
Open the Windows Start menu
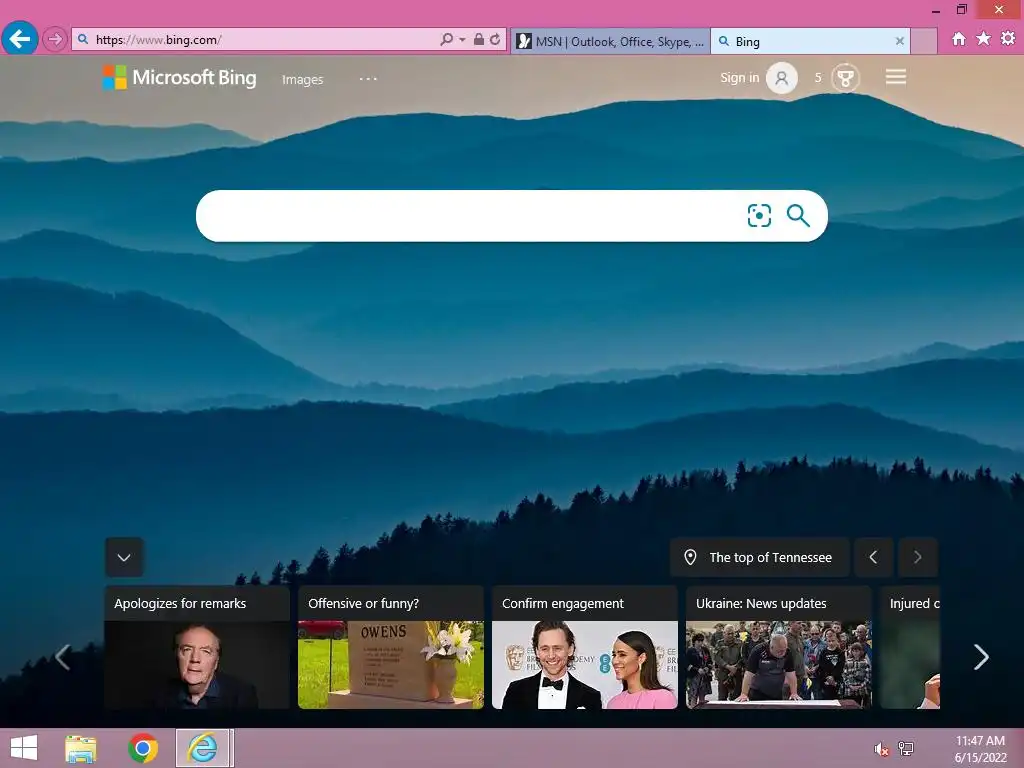point(24,748)
